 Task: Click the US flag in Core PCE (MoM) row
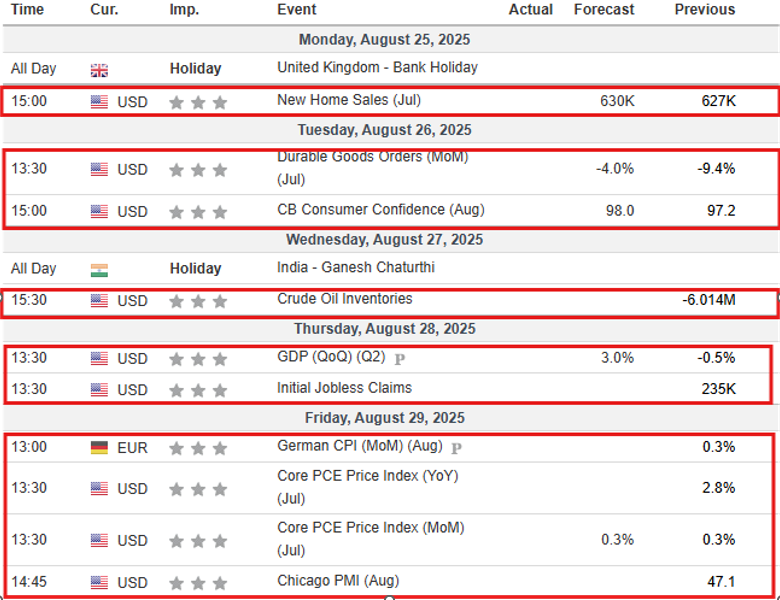99,540
